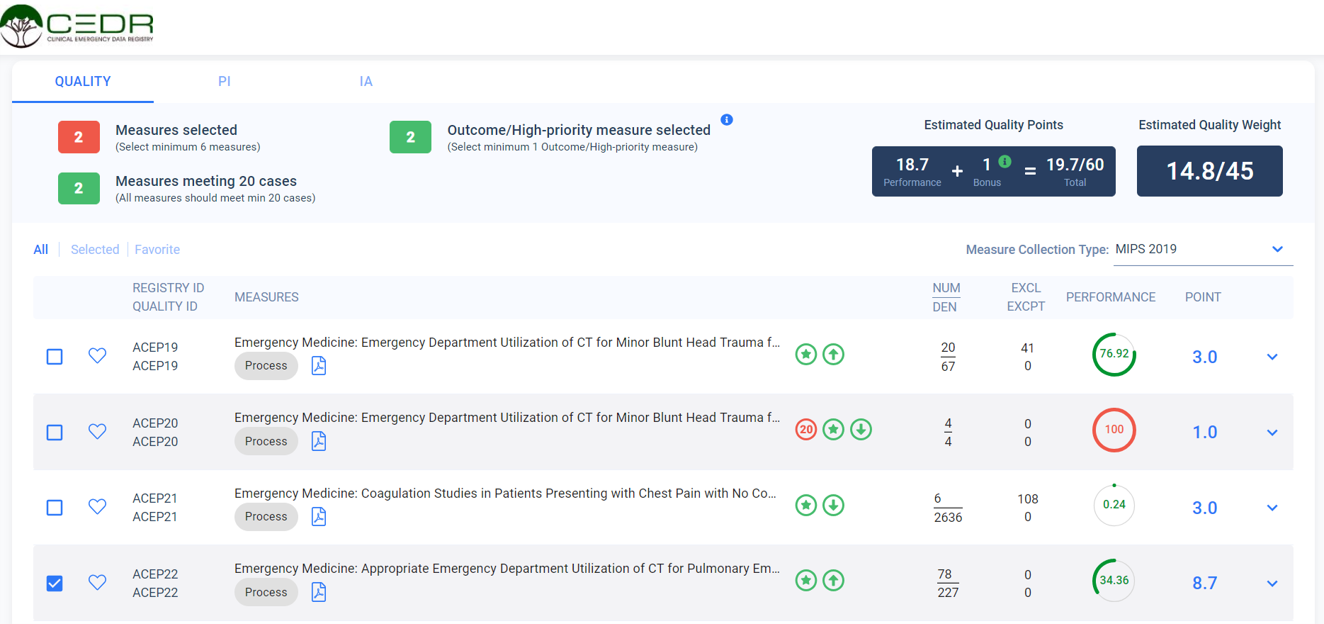Click the down arrow icon for ACEP21
The height and width of the screenshot is (624, 1324).
[x=833, y=505]
